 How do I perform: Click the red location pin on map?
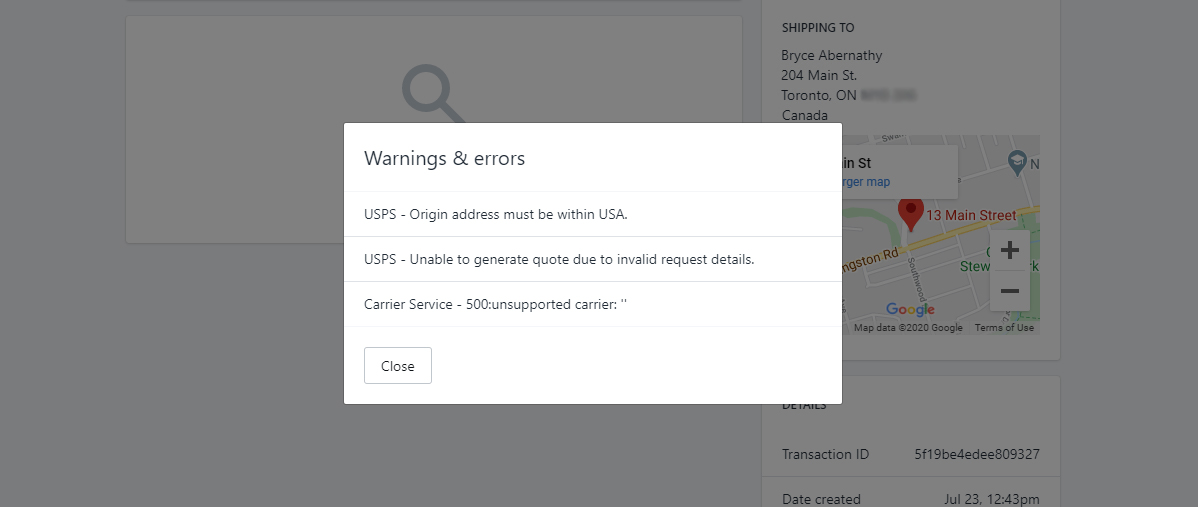[911, 213]
